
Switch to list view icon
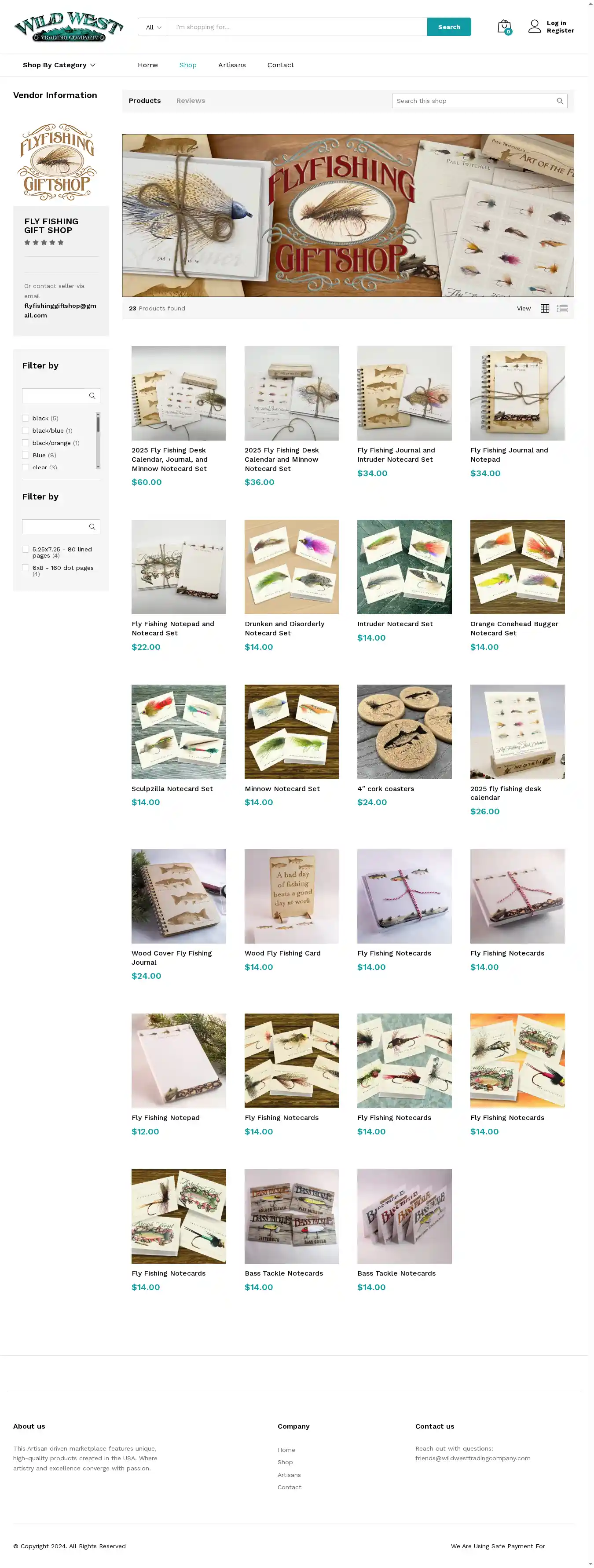click(x=562, y=309)
